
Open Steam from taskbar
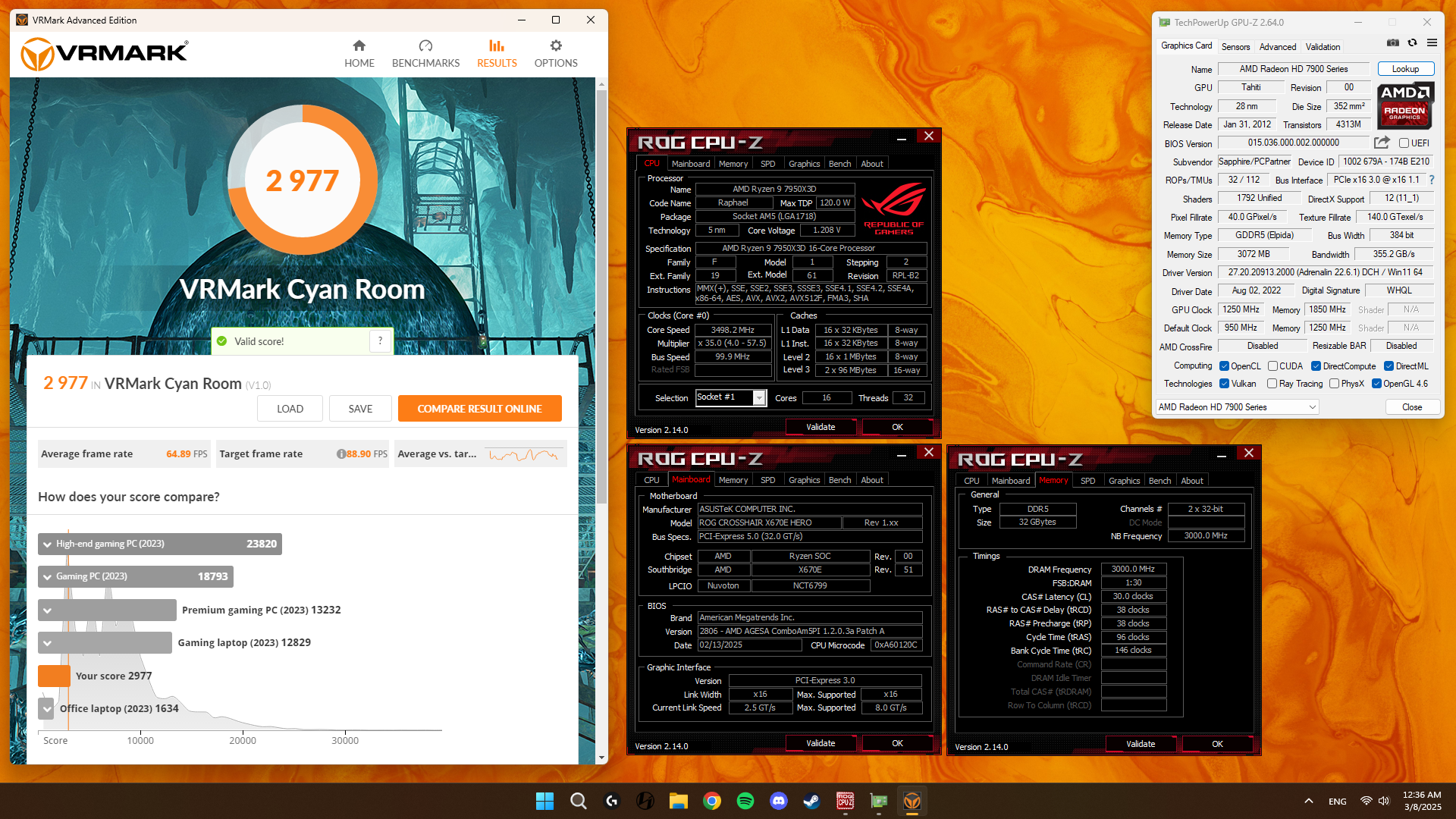(811, 801)
